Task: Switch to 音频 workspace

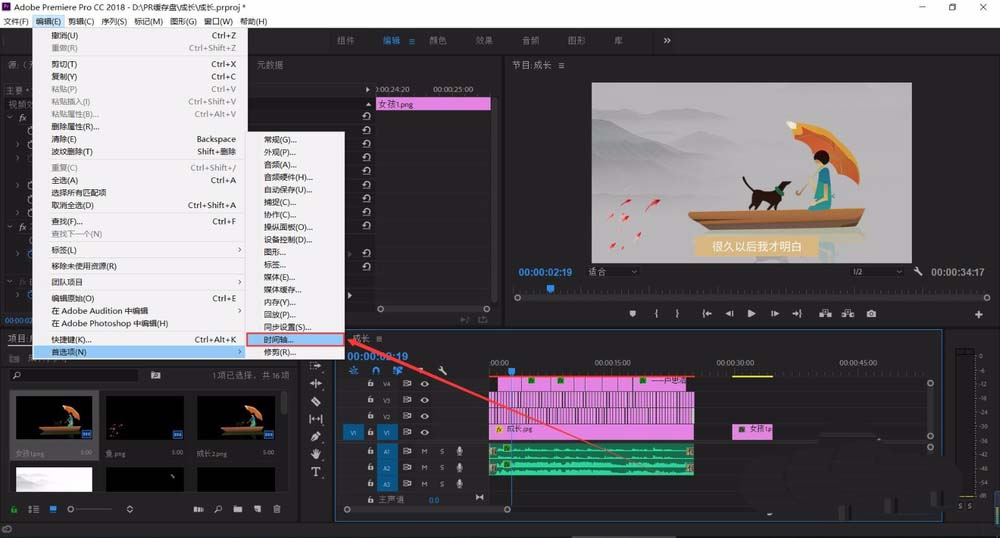Action: [x=531, y=40]
